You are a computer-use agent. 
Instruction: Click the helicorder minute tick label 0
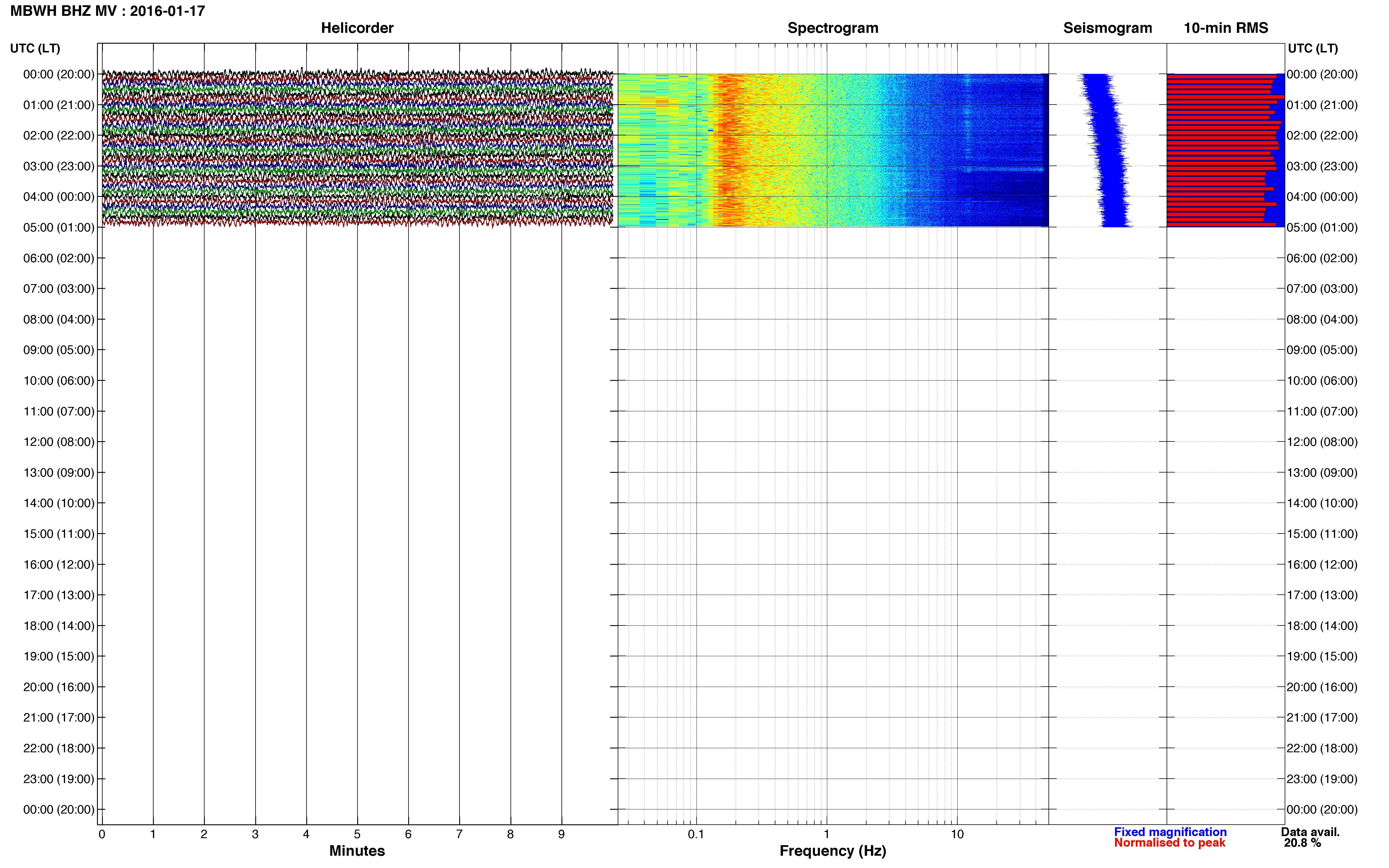point(102,835)
